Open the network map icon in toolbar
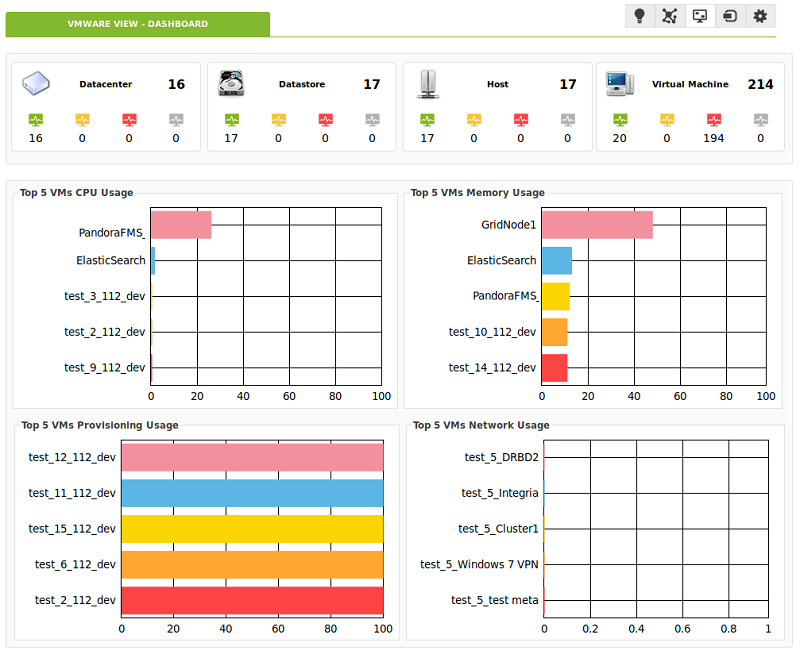800x654 pixels. coord(670,16)
